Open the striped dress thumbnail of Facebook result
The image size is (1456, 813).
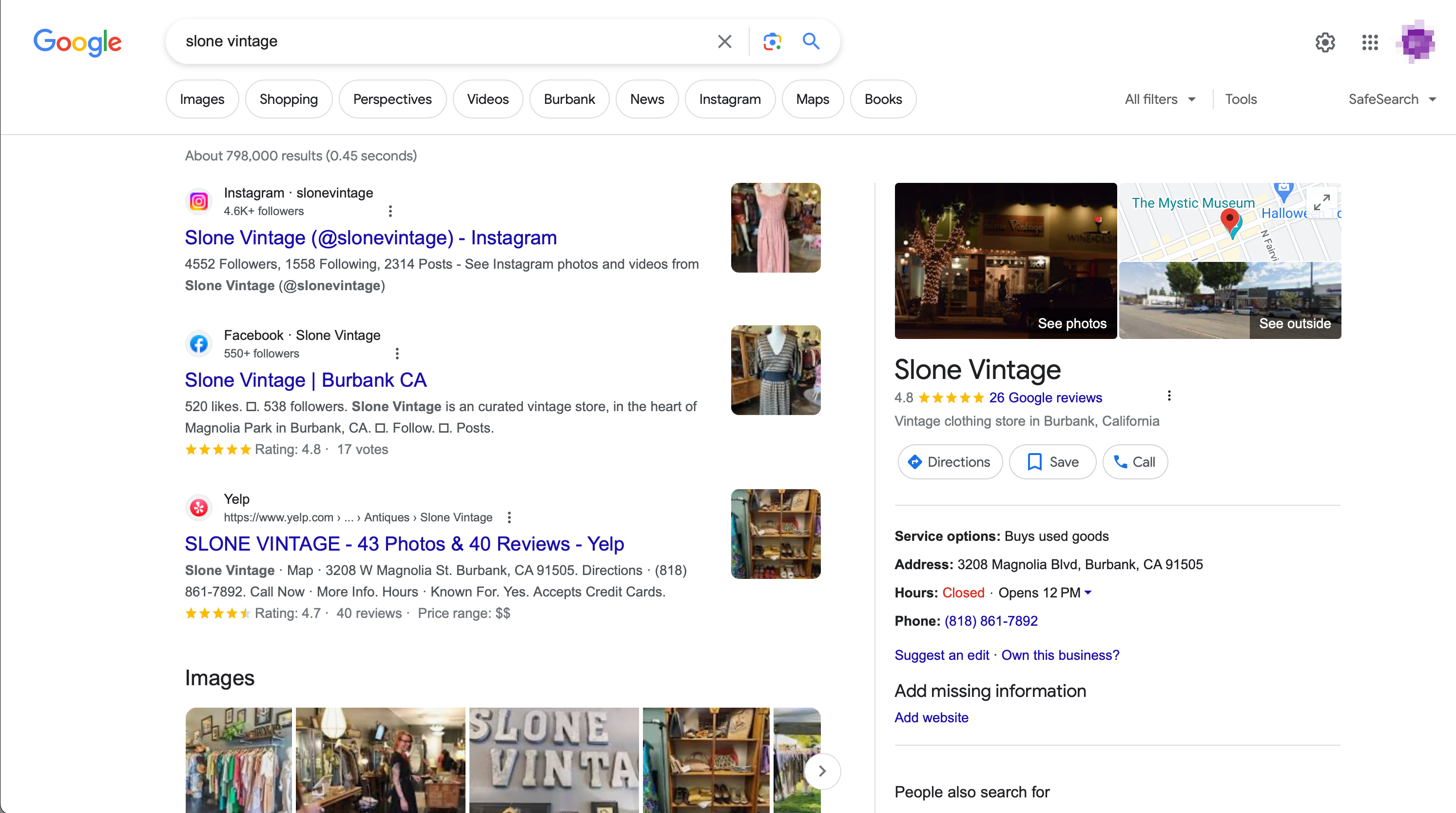pyautogui.click(x=776, y=370)
